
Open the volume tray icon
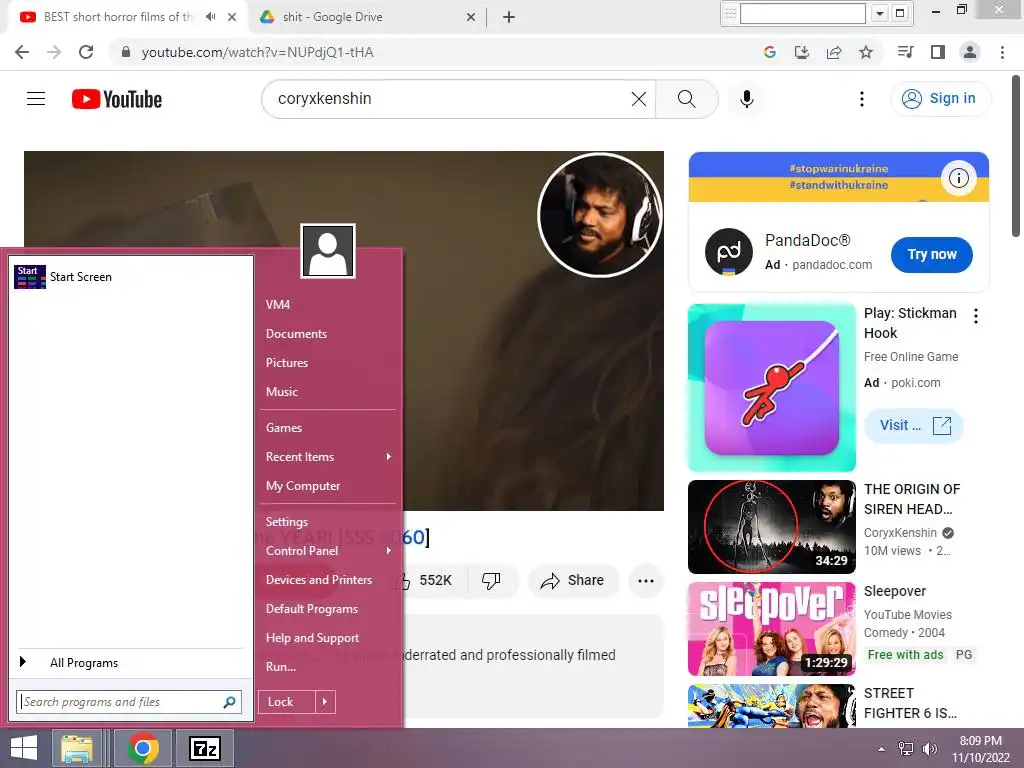pos(929,749)
